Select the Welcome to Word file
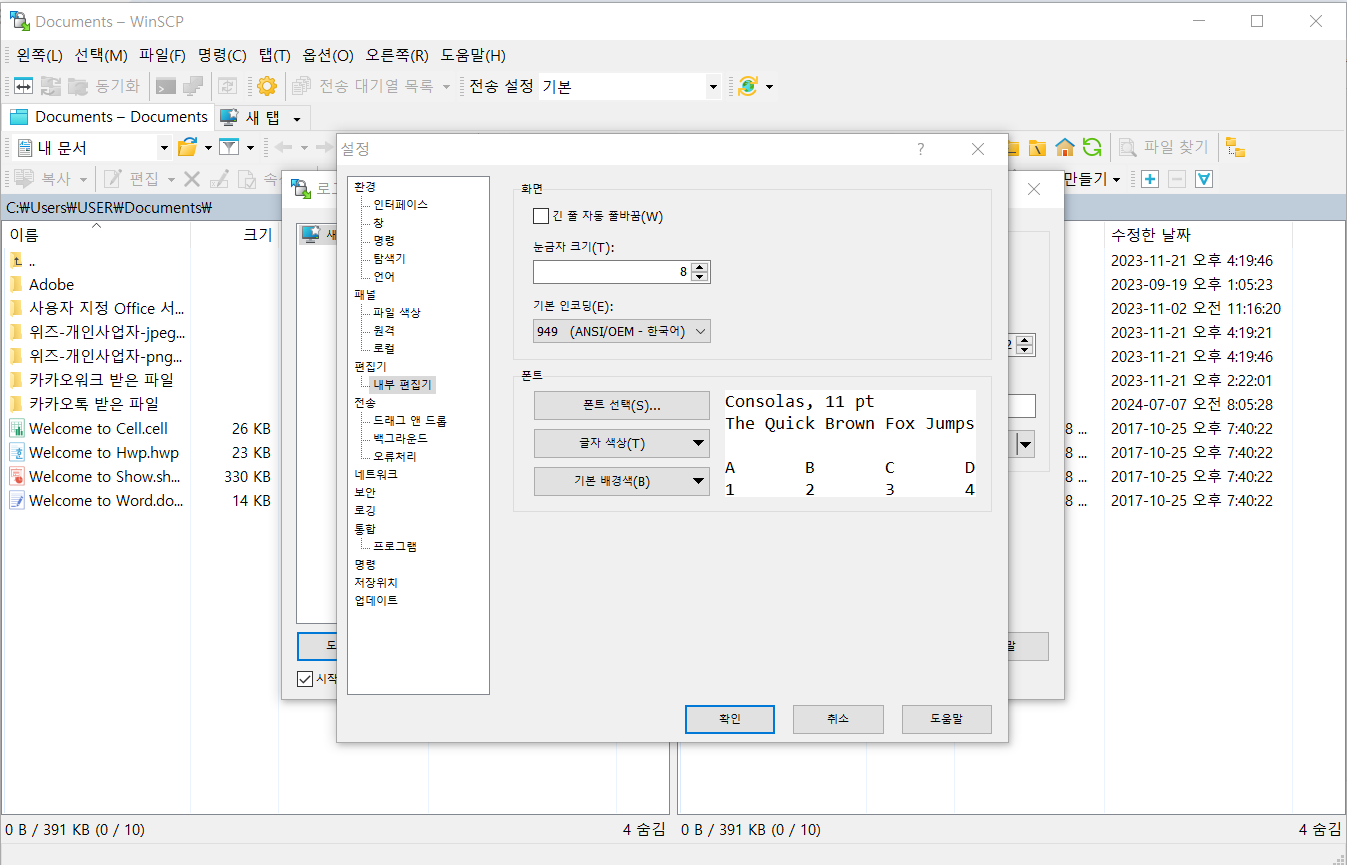This screenshot has height=865, width=1347. point(106,501)
